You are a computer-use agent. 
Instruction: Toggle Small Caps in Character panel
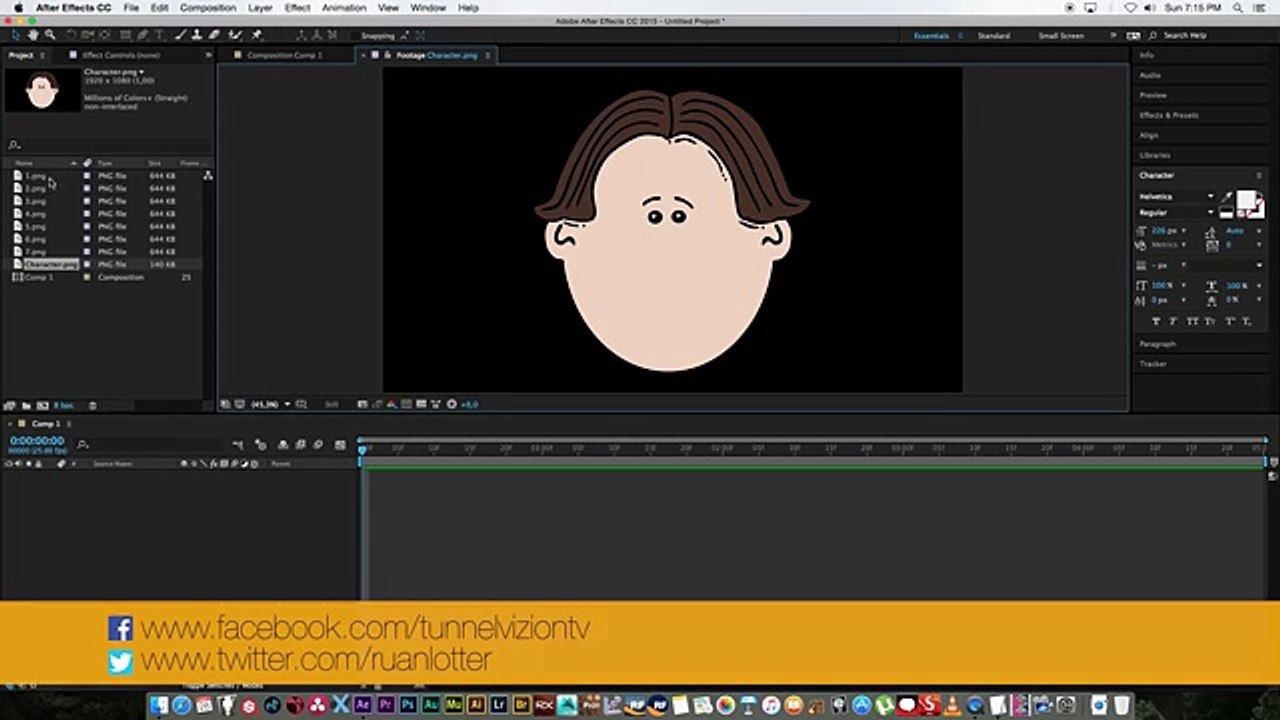[1209, 321]
